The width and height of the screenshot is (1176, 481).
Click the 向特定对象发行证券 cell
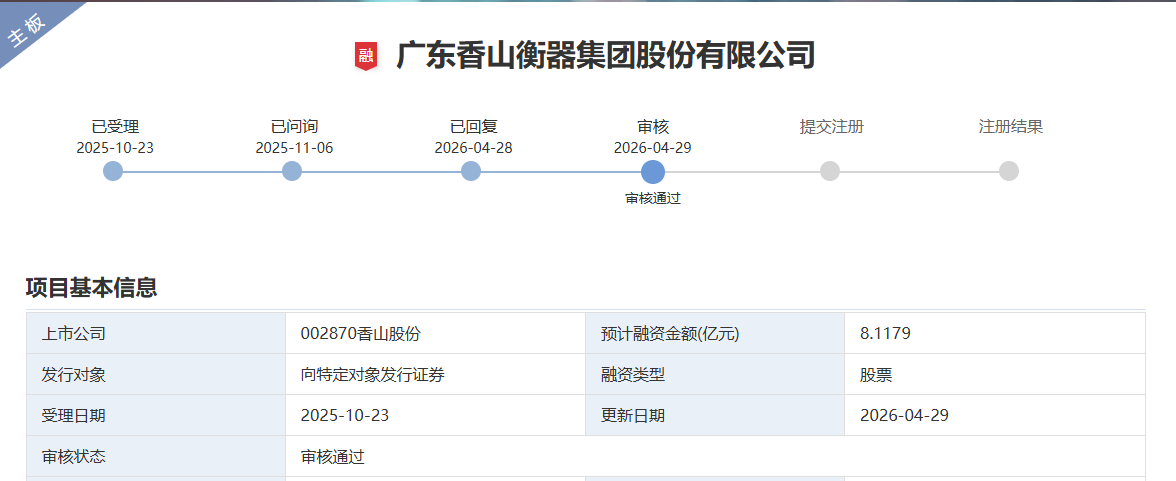[373, 375]
